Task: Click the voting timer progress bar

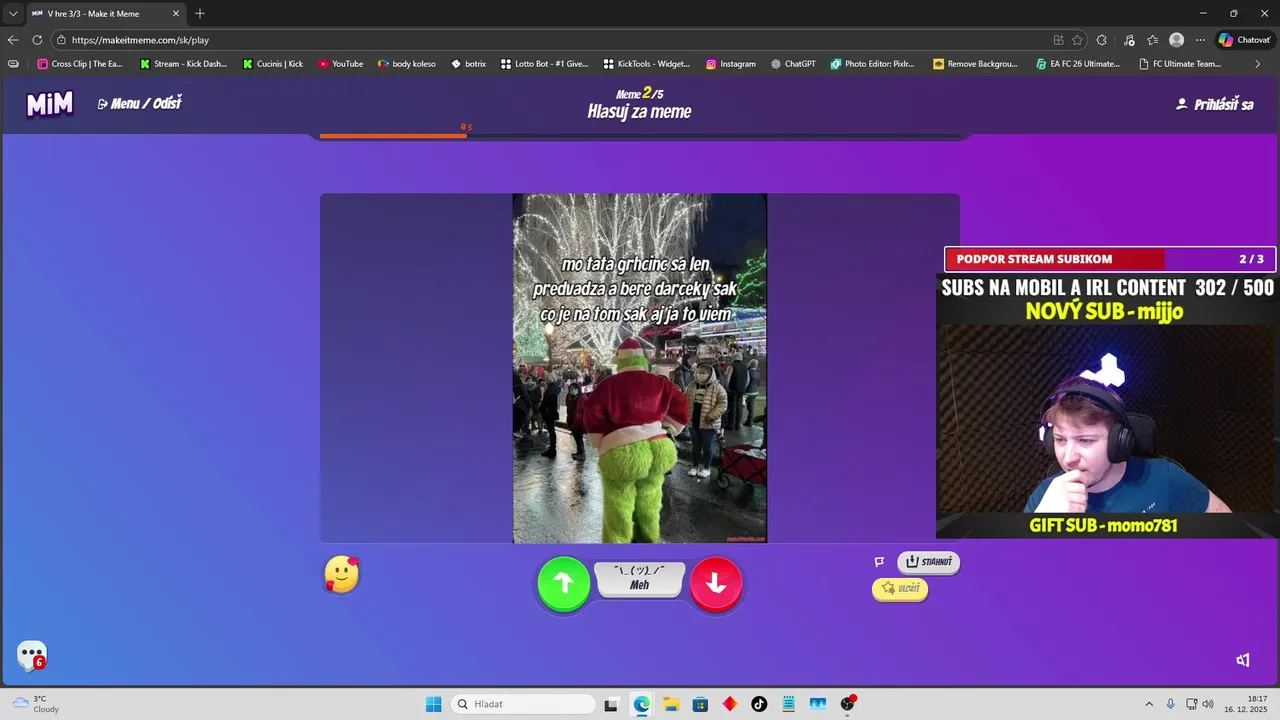Action: pyautogui.click(x=640, y=135)
